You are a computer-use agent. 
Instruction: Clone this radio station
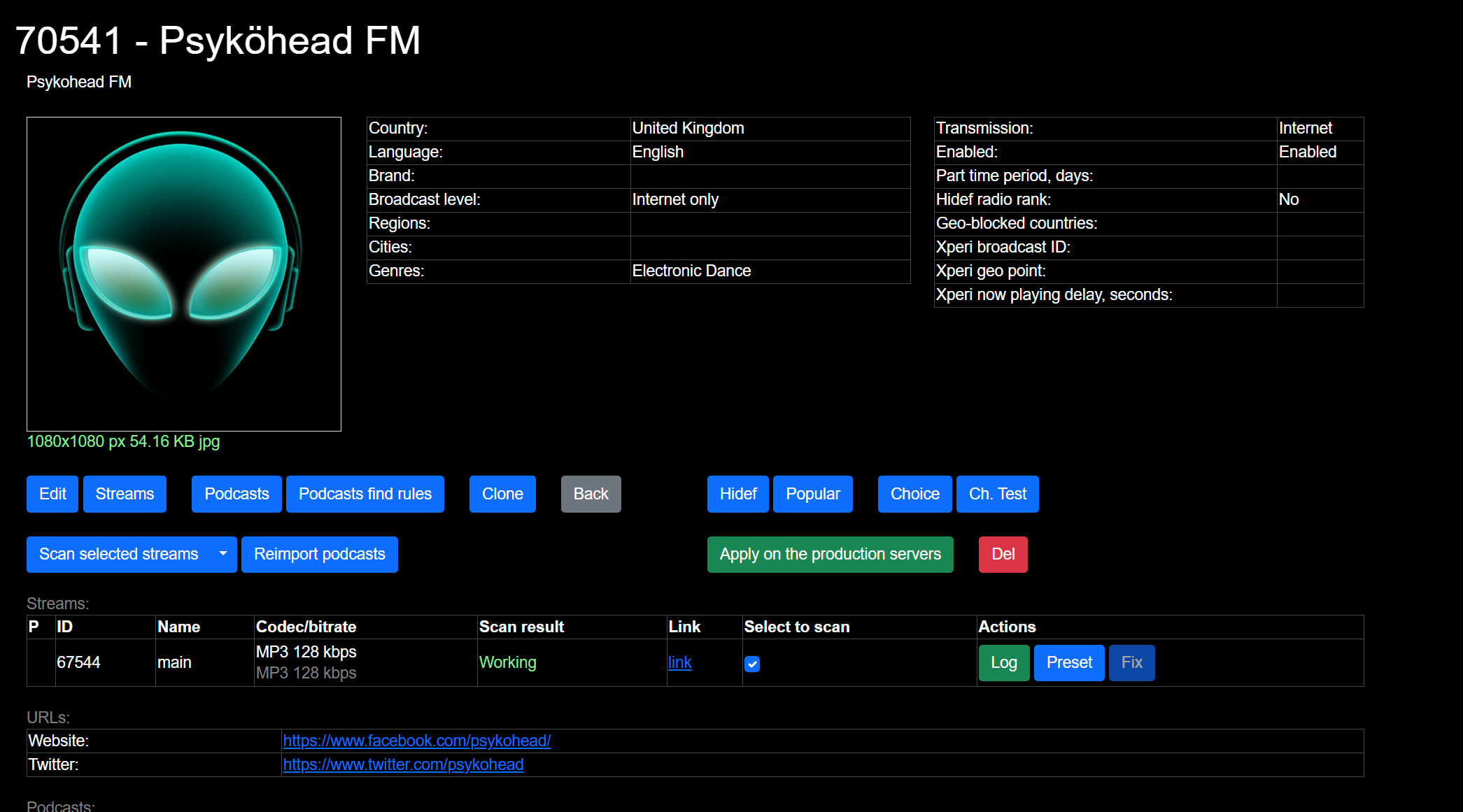coord(502,494)
